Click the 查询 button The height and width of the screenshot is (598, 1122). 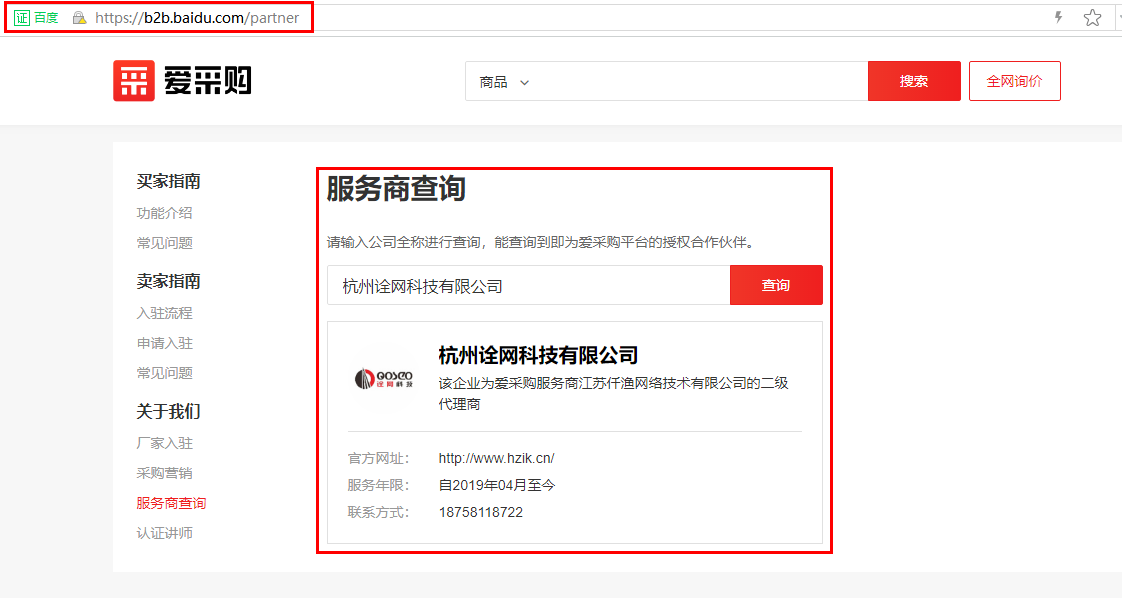[x=776, y=285]
